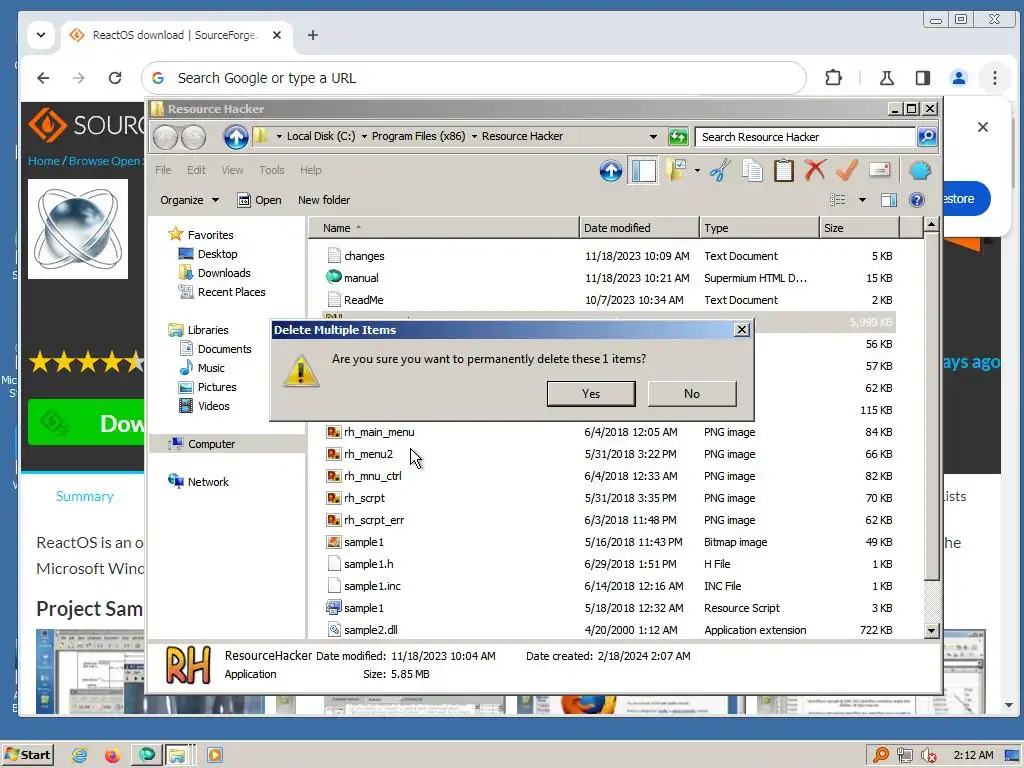
Task: Reload the Chrome page
Action: [x=115, y=78]
